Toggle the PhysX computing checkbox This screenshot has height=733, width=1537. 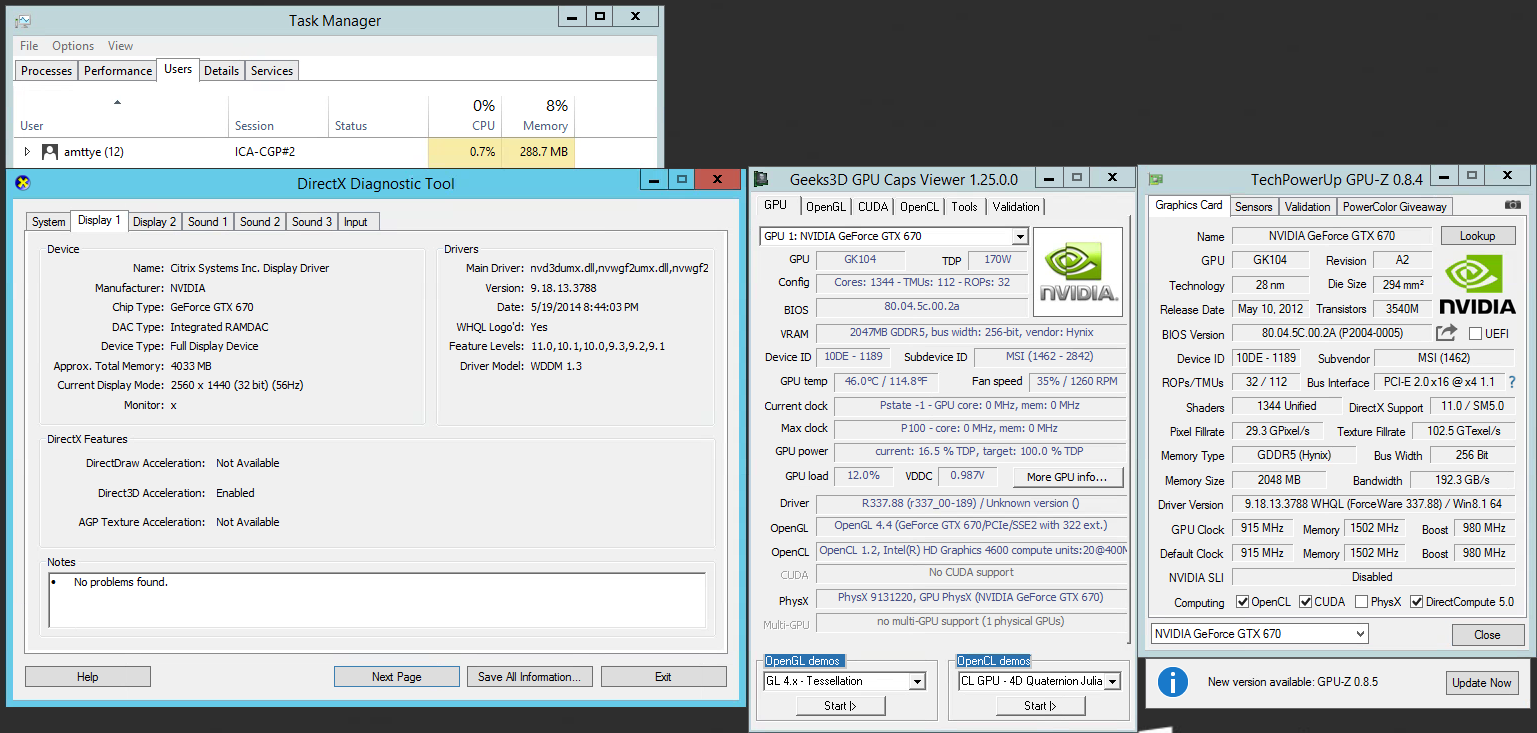coord(1361,602)
